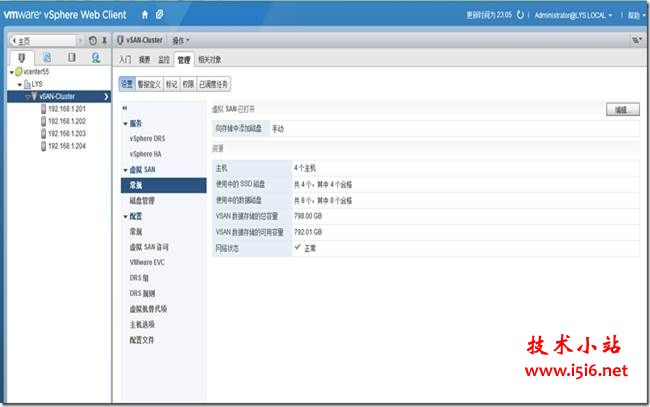Click the right chevron on the vSAN-Cluster row

(x=106, y=97)
